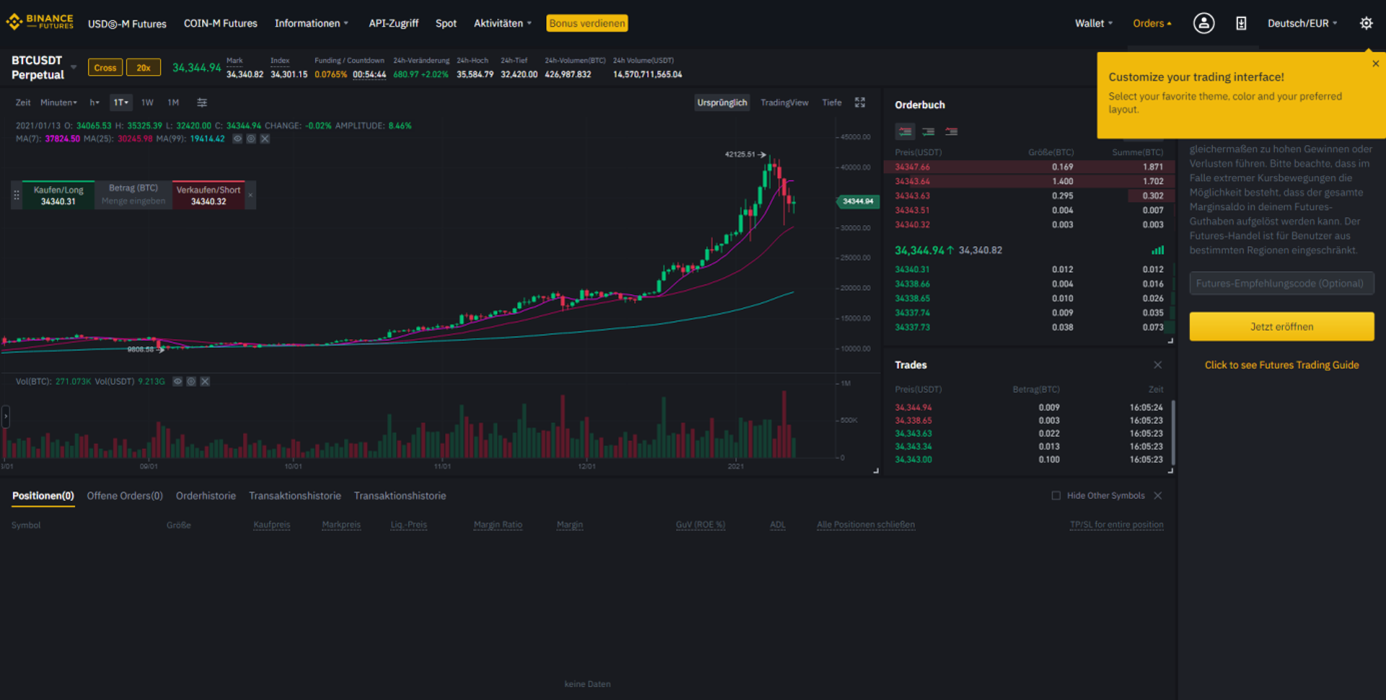Open the depth chart icon beside the last price
Screen dimensions: 1386x700
pos(1157,250)
